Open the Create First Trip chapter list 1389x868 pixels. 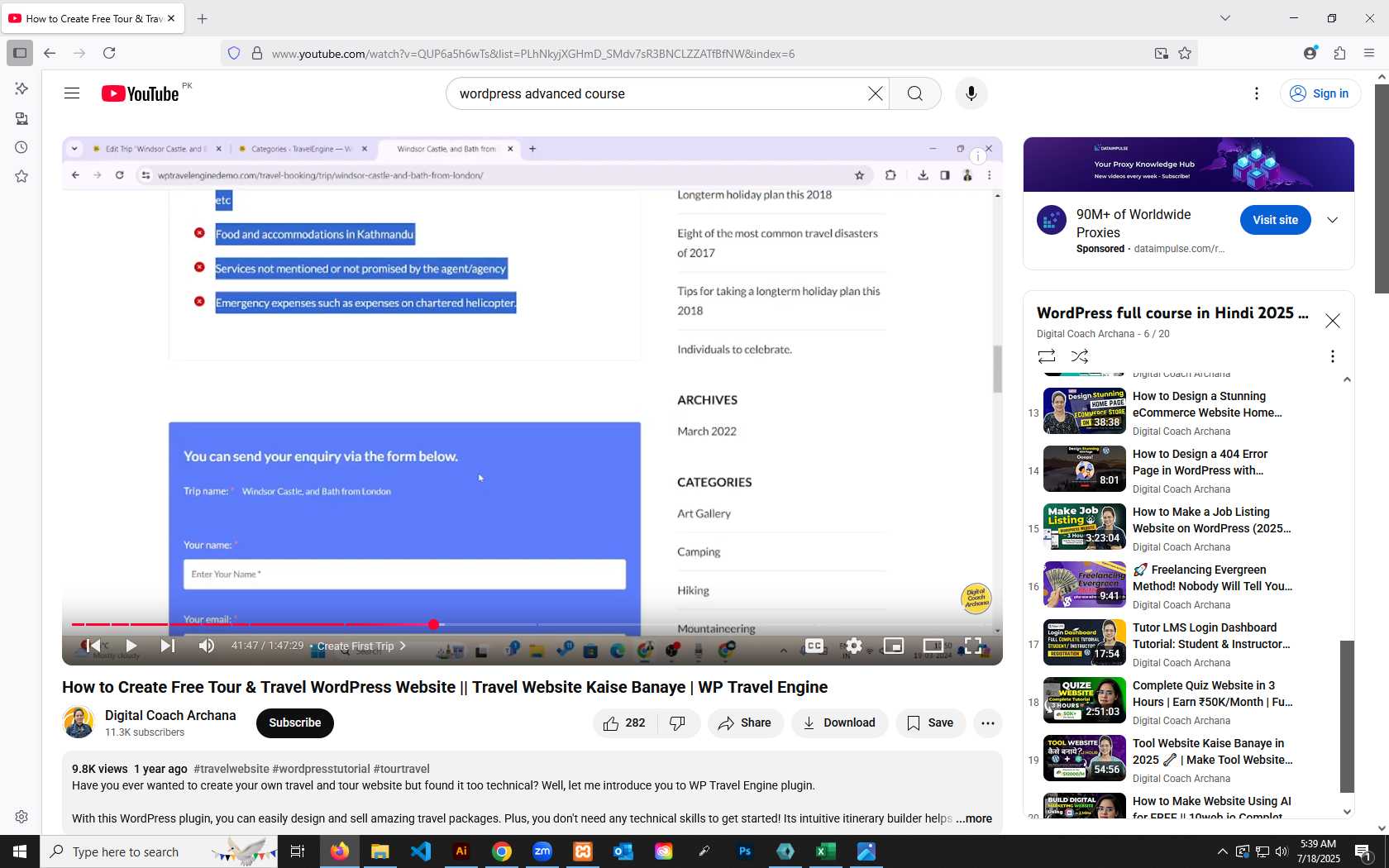[x=361, y=646]
